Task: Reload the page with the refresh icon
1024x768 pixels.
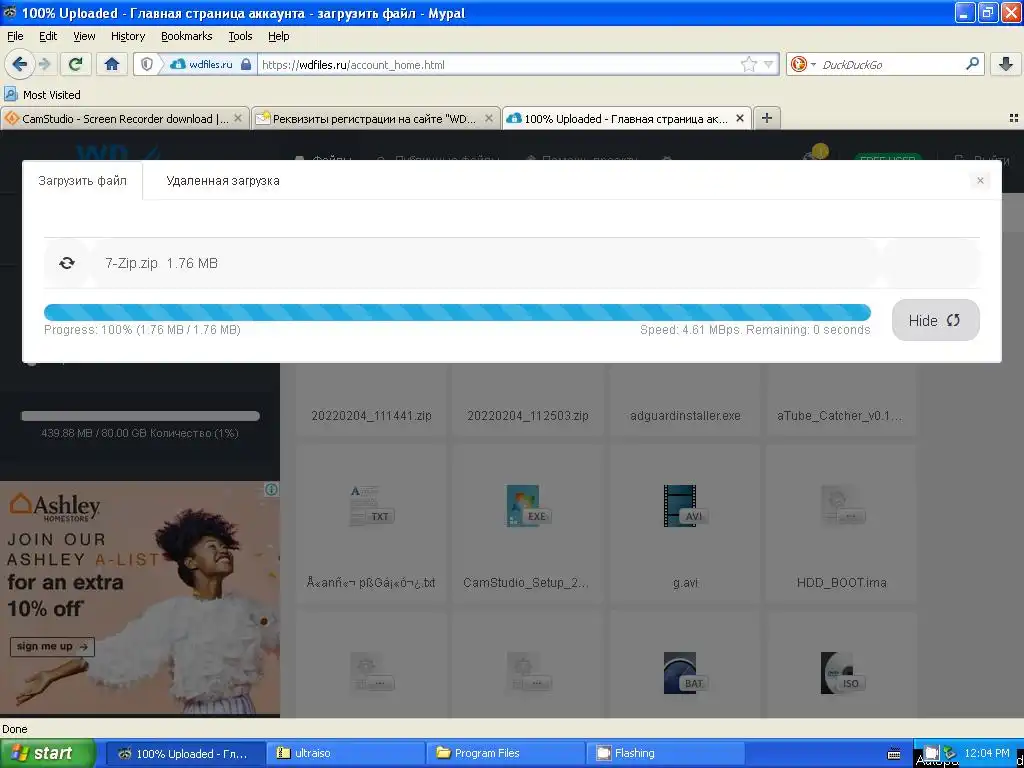Action: coord(75,64)
